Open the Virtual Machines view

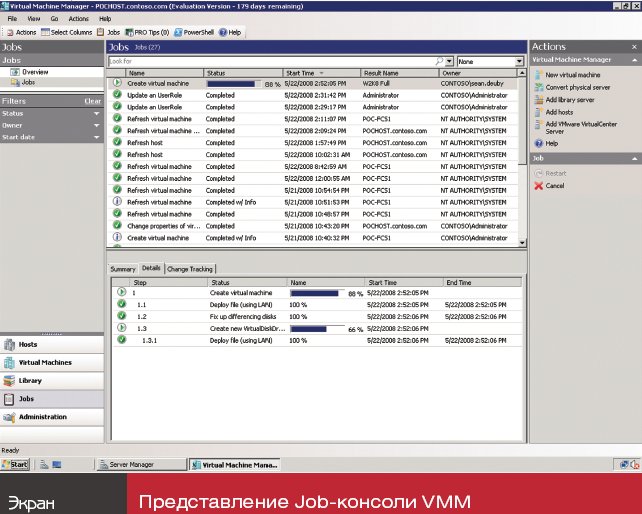click(44, 362)
